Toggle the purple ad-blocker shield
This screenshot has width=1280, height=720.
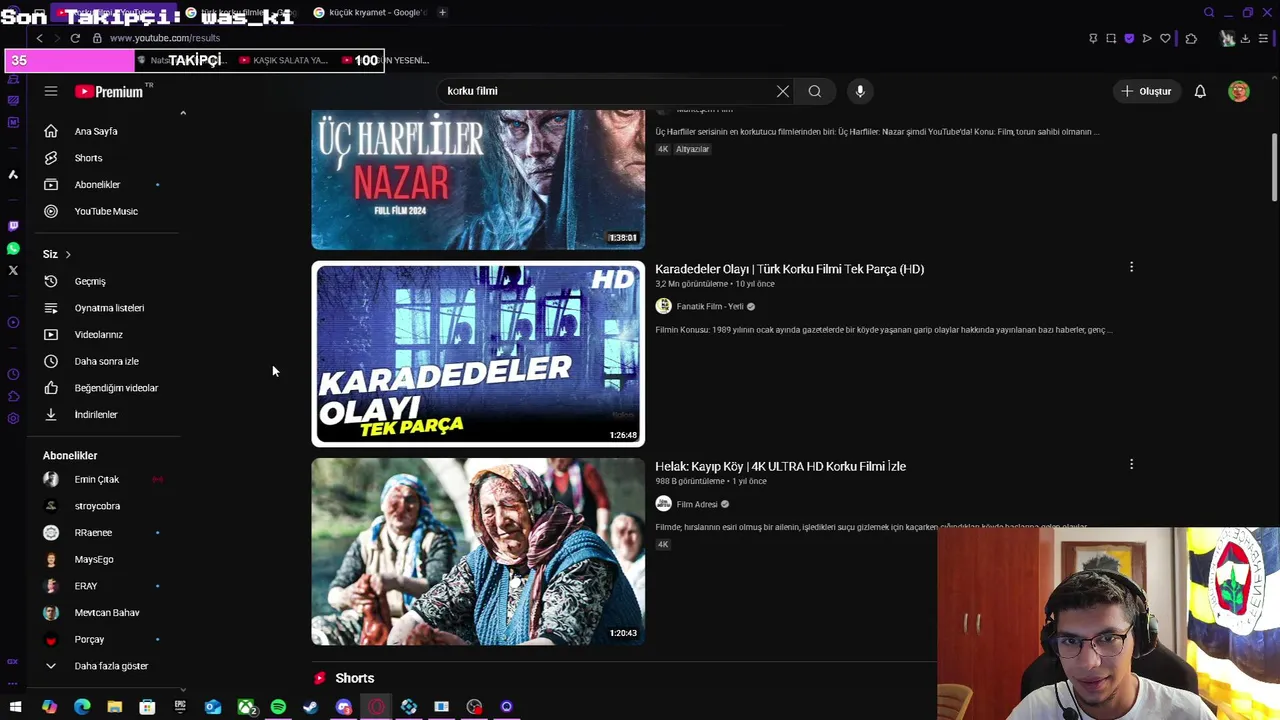1129,38
